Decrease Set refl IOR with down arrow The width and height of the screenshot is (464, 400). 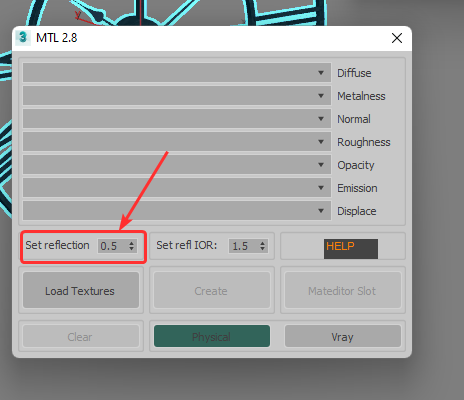pyautogui.click(x=263, y=249)
